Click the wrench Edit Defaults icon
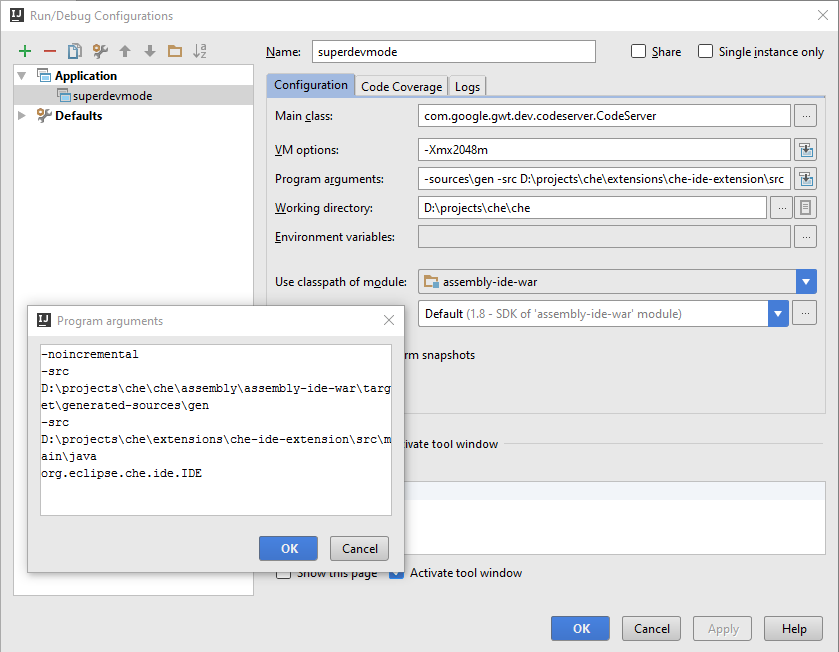Image resolution: width=839 pixels, height=652 pixels. click(99, 51)
